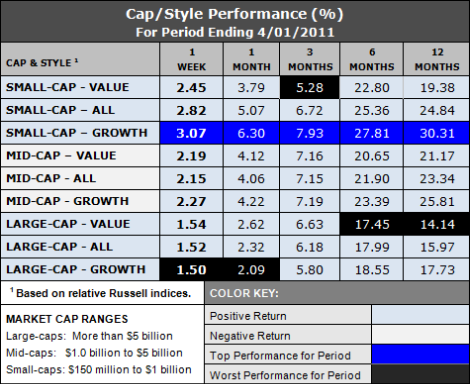Click the 22.80 cell
470x384 pixels.
(372, 87)
